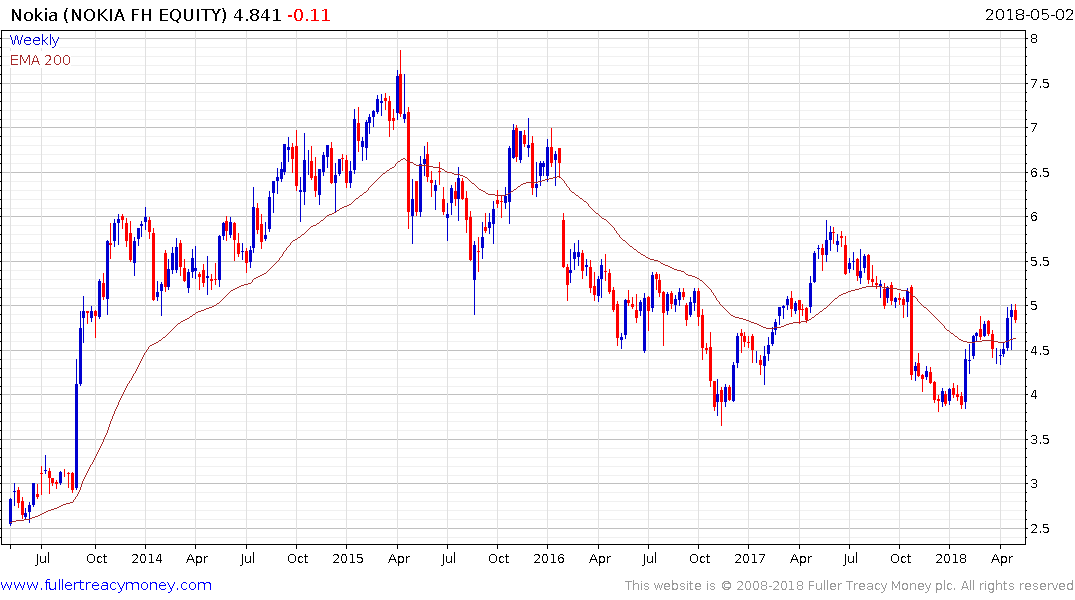Click the 2017 year label on the time axis
Image resolution: width=1075 pixels, height=600 pixels.
(749, 558)
